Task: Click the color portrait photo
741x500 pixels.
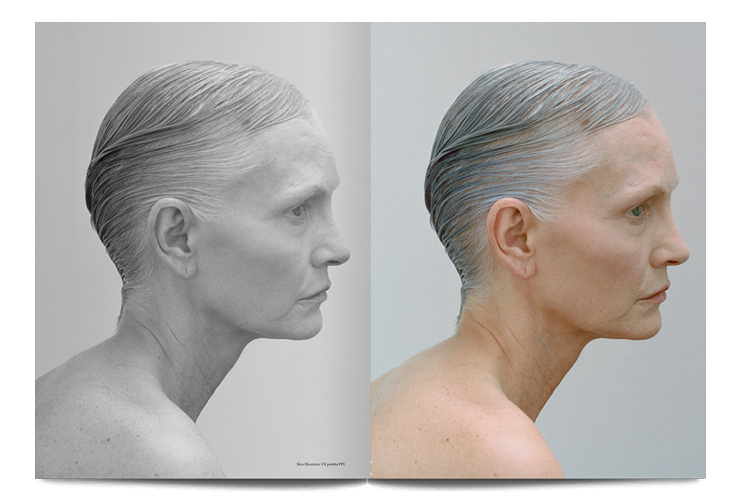Action: (x=538, y=250)
